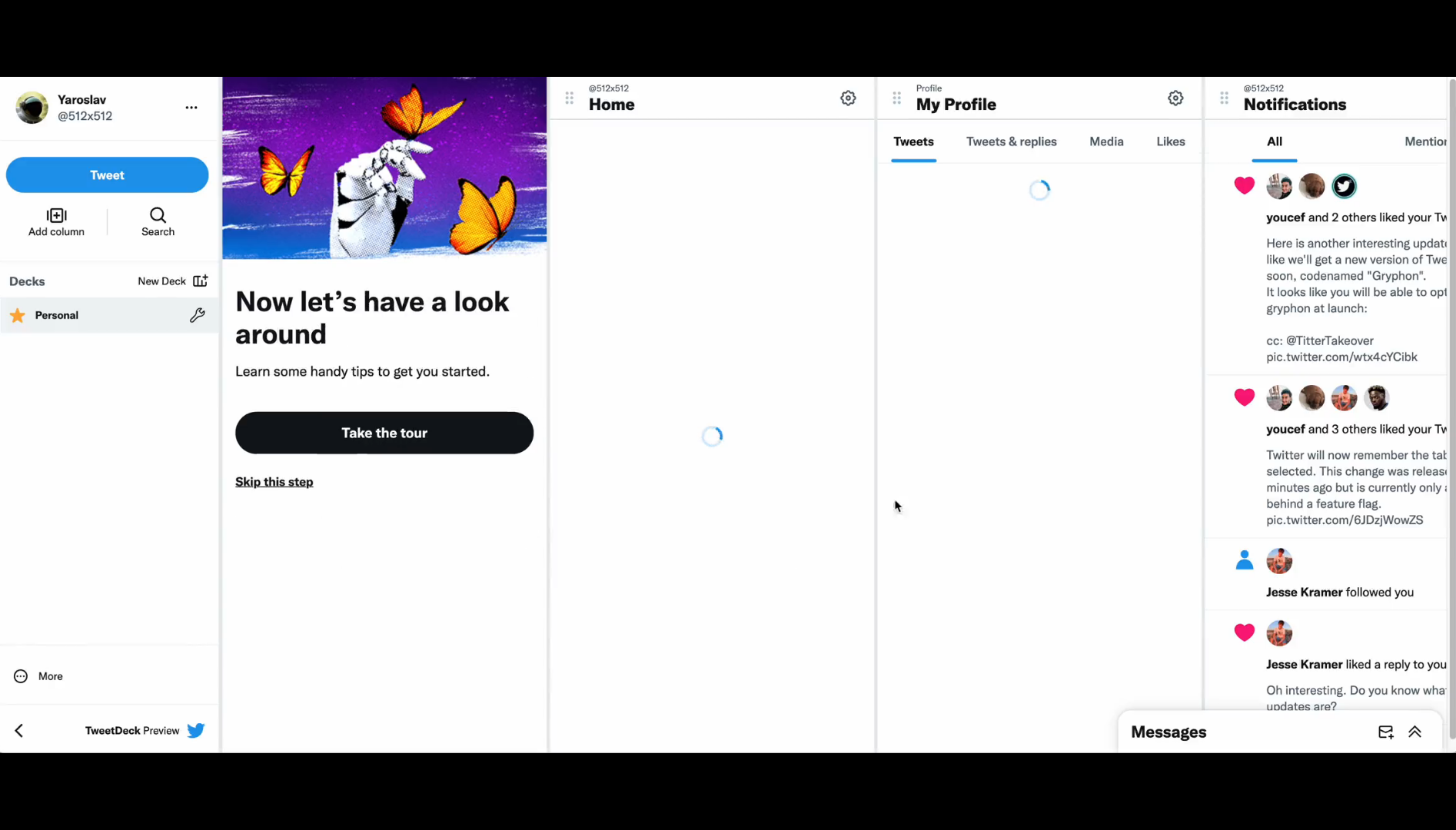The height and width of the screenshot is (830, 1456).
Task: Click the My Profile column title
Action: [956, 105]
